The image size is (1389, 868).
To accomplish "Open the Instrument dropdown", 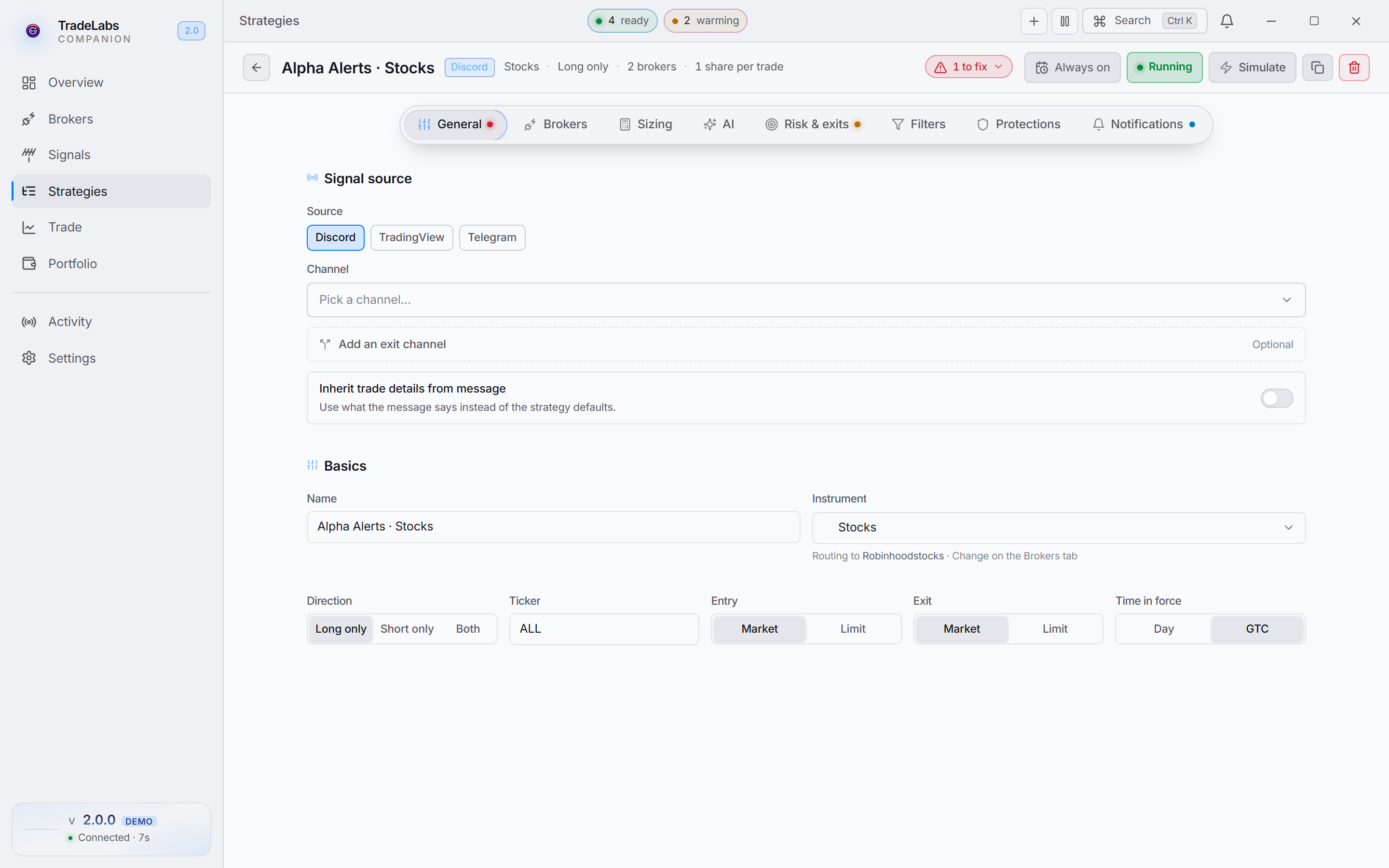I will pos(1059,528).
